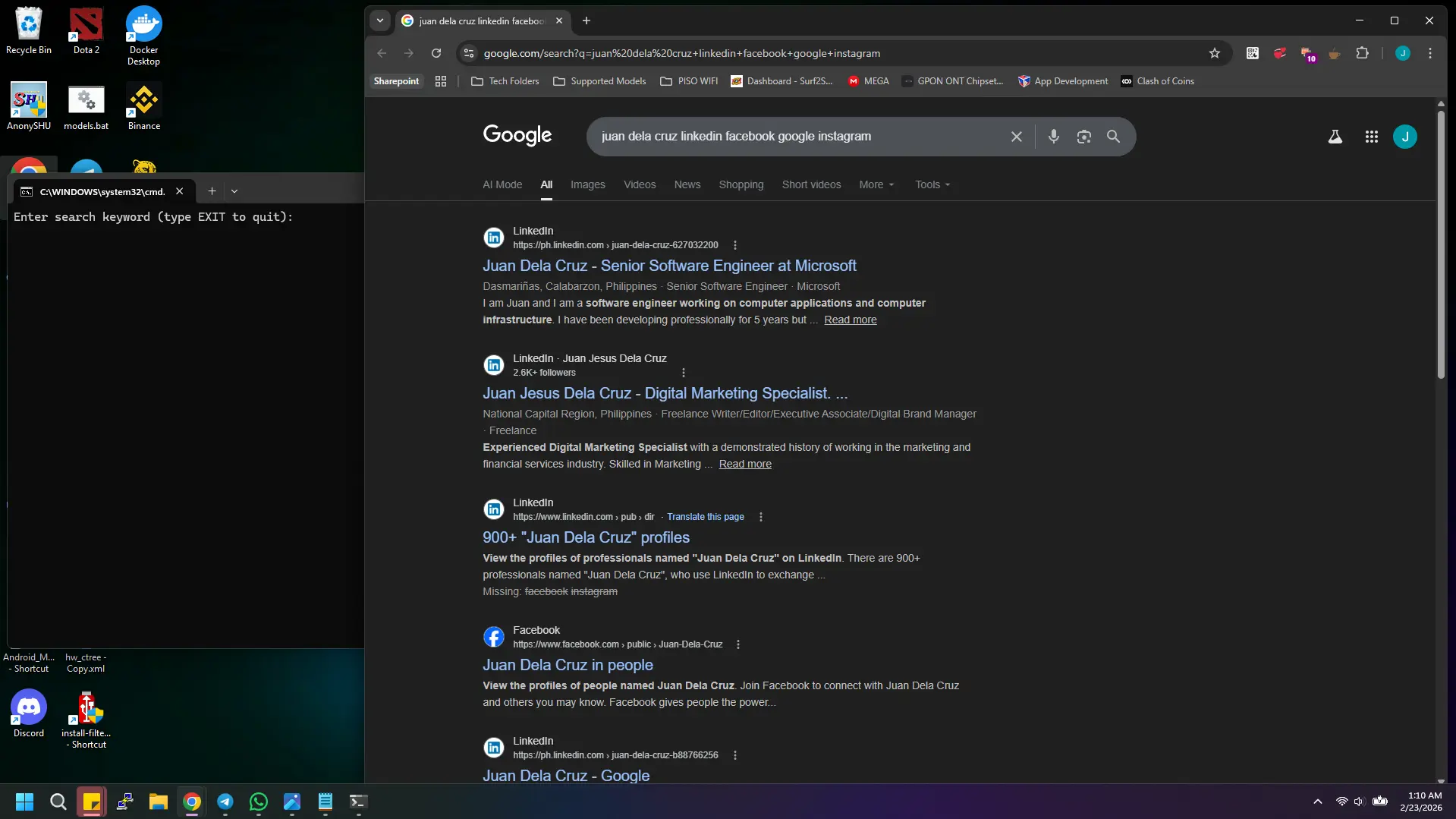Open Telegram from the taskbar
Image resolution: width=1456 pixels, height=819 pixels.
pos(225,802)
